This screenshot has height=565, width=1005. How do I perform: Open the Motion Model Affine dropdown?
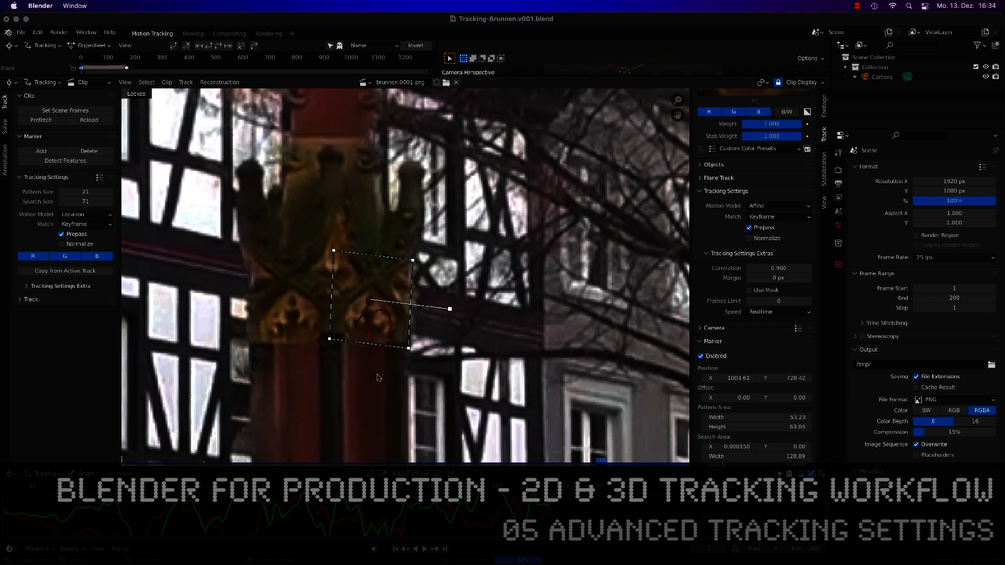(x=778, y=206)
